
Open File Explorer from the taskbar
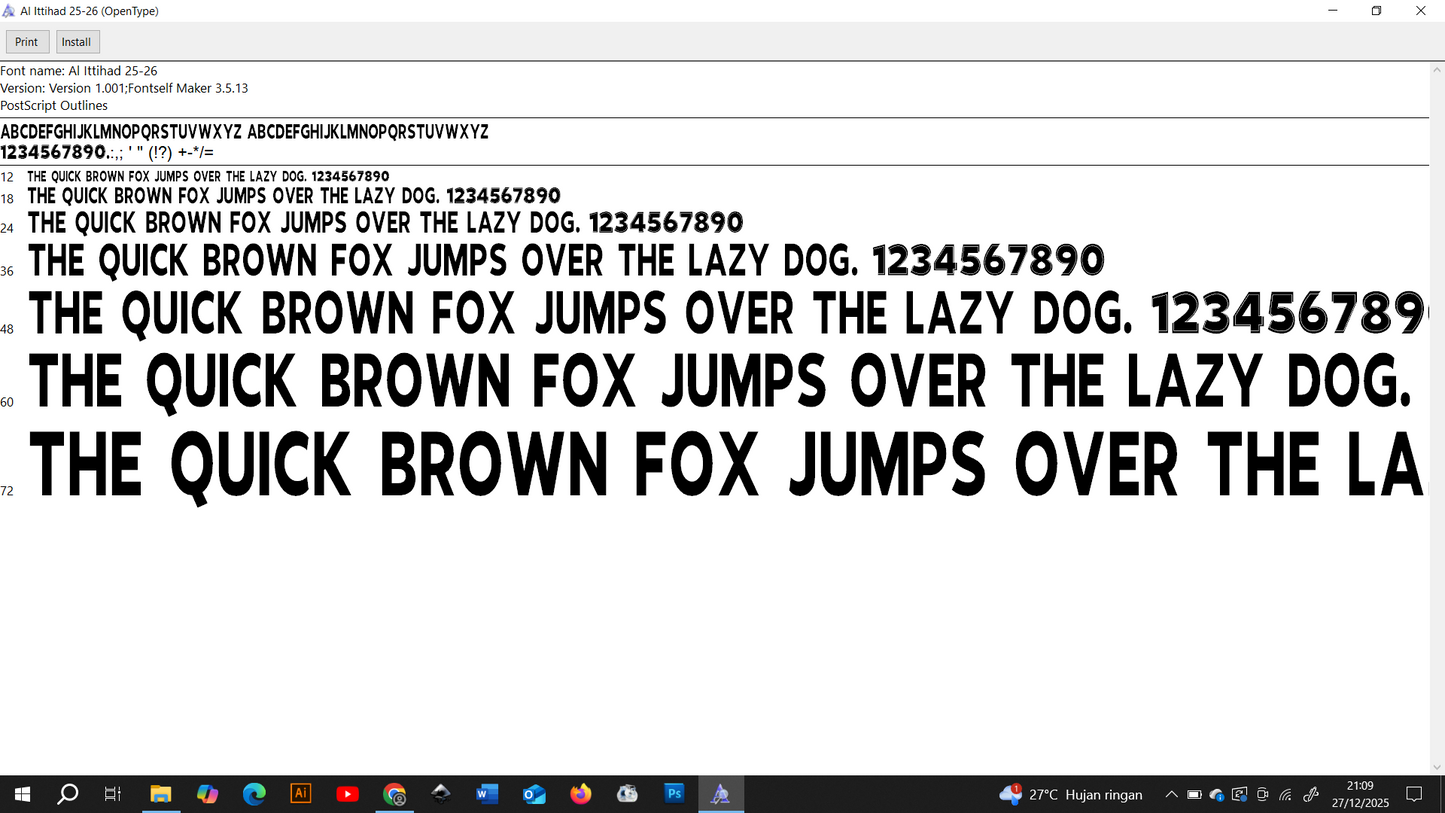[x=160, y=794]
